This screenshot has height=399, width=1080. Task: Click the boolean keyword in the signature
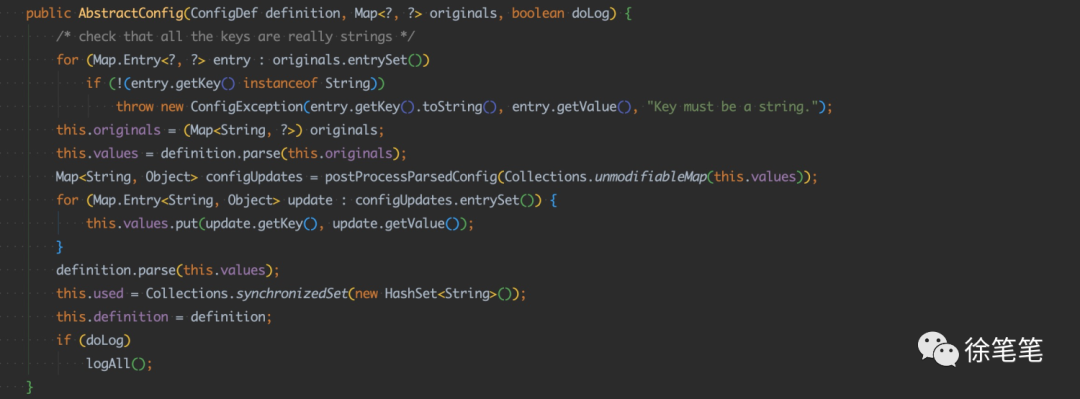pyautogui.click(x=538, y=14)
